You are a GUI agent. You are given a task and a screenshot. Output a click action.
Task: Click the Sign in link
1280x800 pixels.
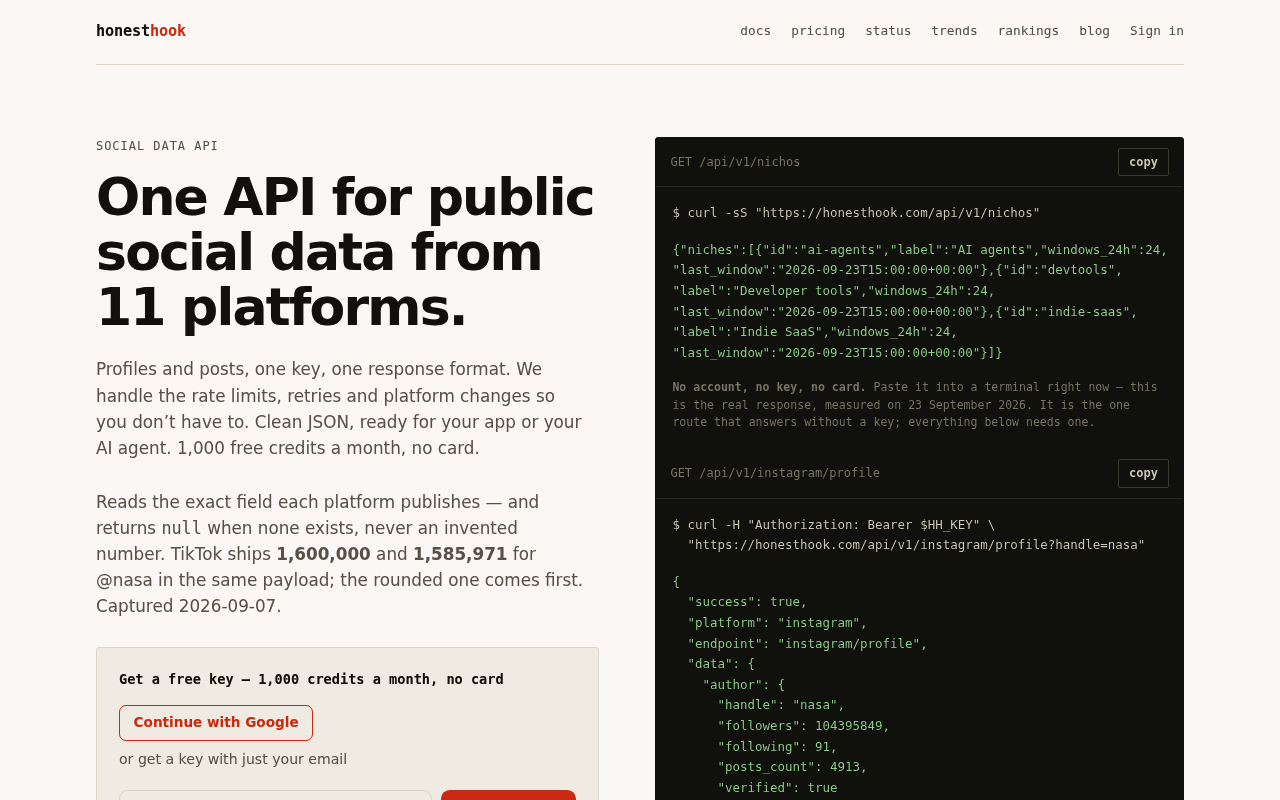pyautogui.click(x=1157, y=31)
